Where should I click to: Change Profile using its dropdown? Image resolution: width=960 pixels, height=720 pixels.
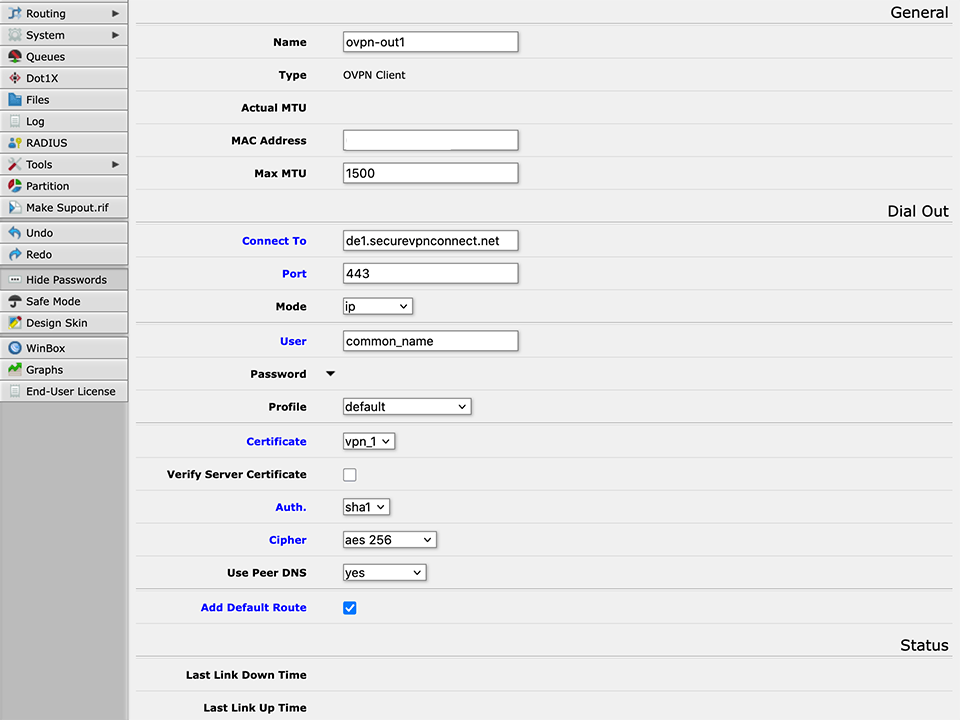tap(406, 406)
